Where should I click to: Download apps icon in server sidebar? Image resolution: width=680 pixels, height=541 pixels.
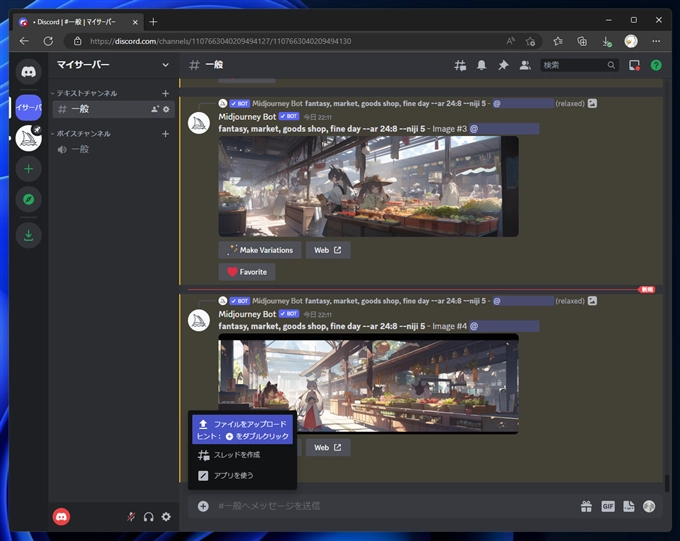[x=29, y=235]
